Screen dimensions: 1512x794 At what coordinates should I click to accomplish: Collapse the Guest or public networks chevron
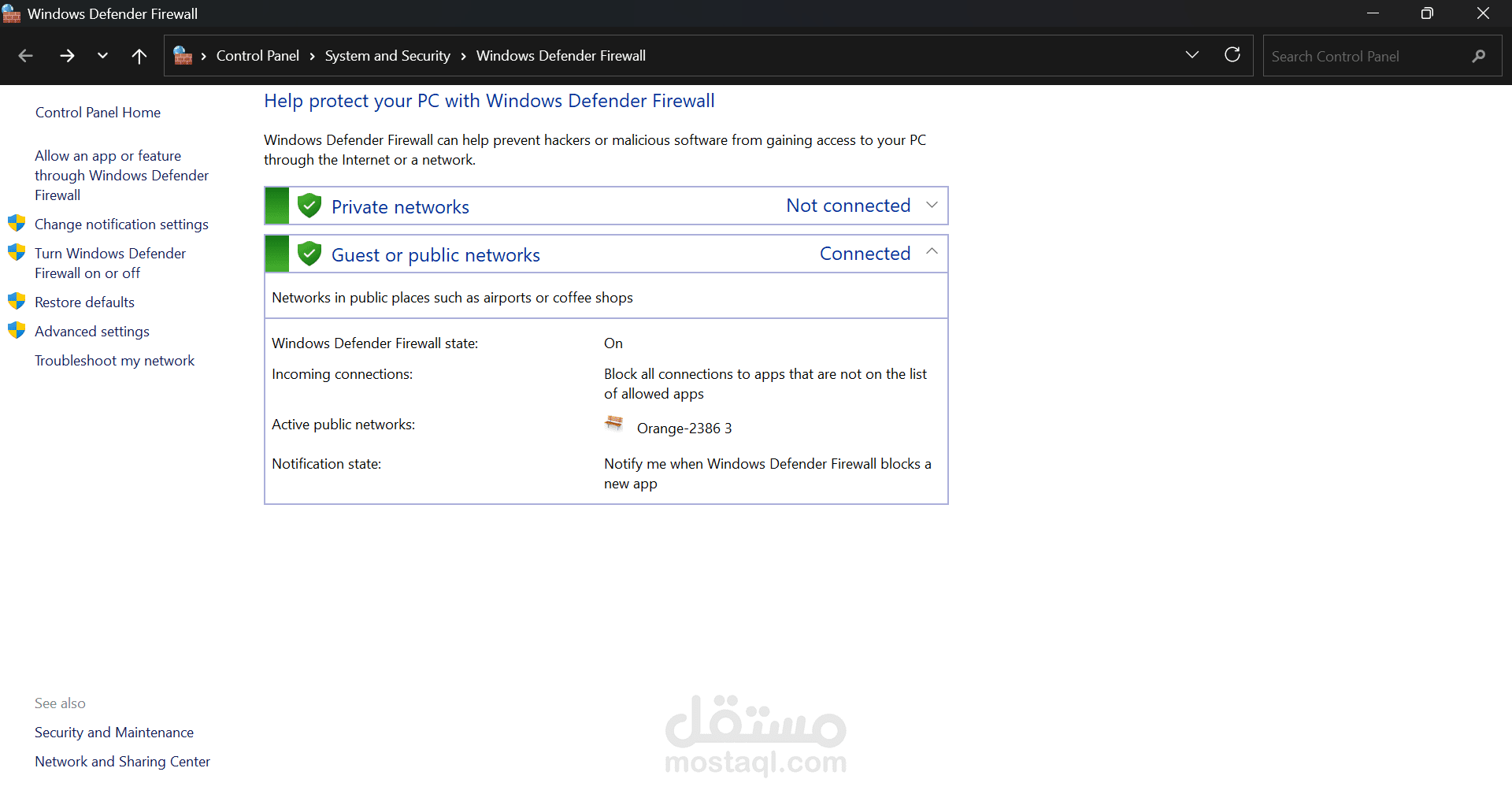pos(932,251)
